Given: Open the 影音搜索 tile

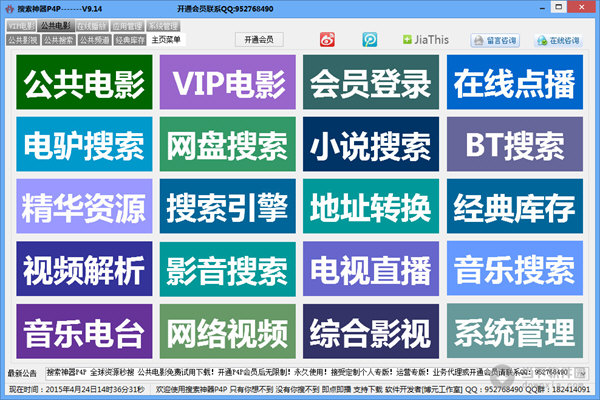Looking at the screenshot, I should coord(228,268).
